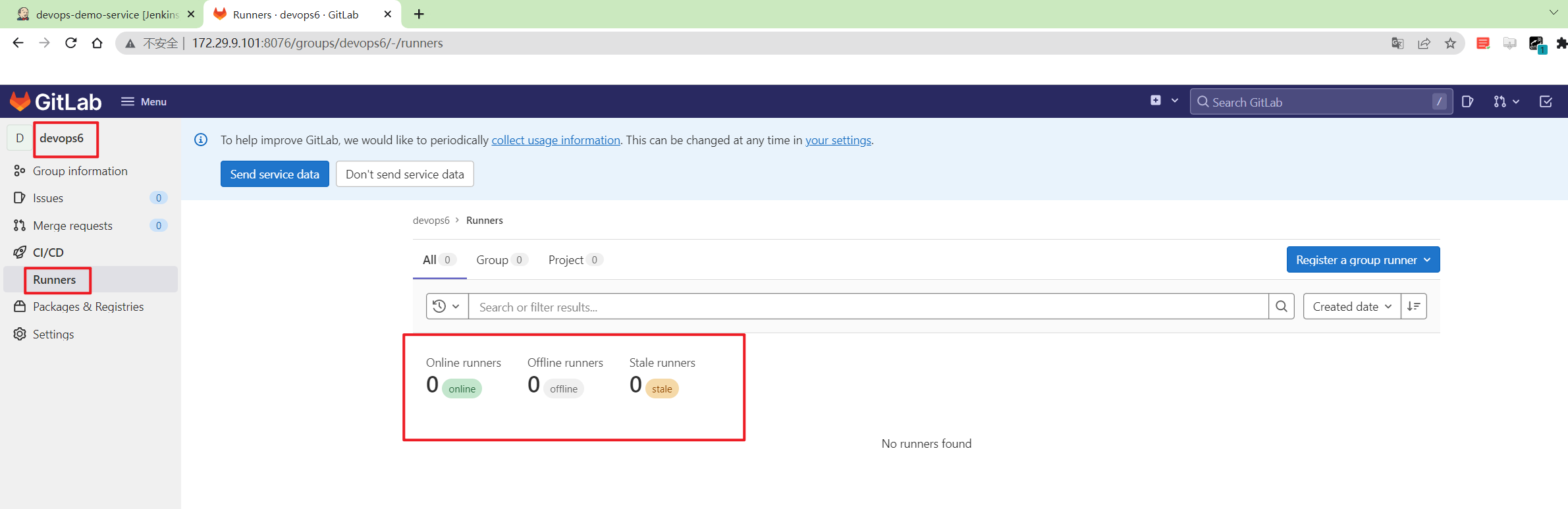Open the Issues icon in header
Screen dimensions: 1568x509
click(x=1467, y=101)
